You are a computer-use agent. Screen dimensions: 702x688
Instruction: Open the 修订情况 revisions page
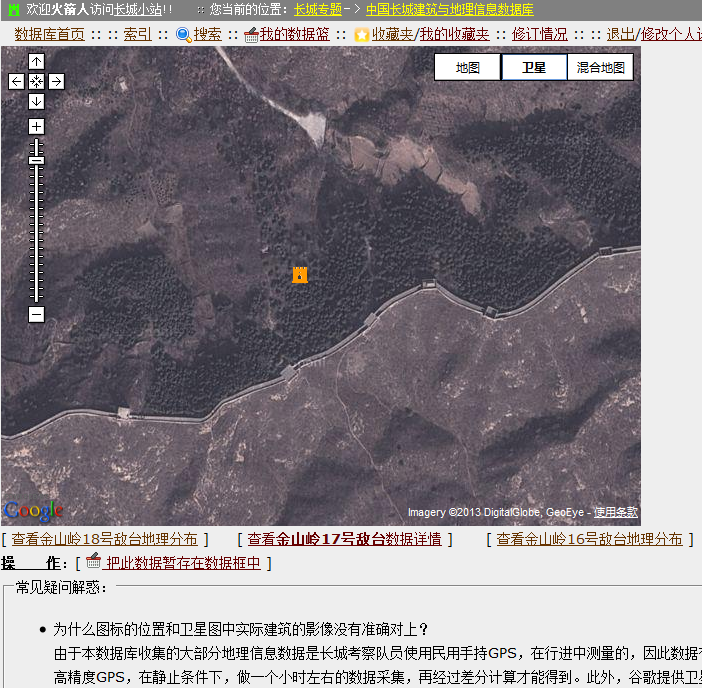(x=539, y=34)
